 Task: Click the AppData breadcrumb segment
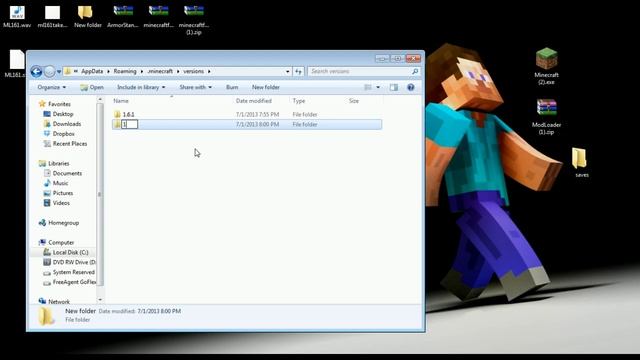click(92, 71)
